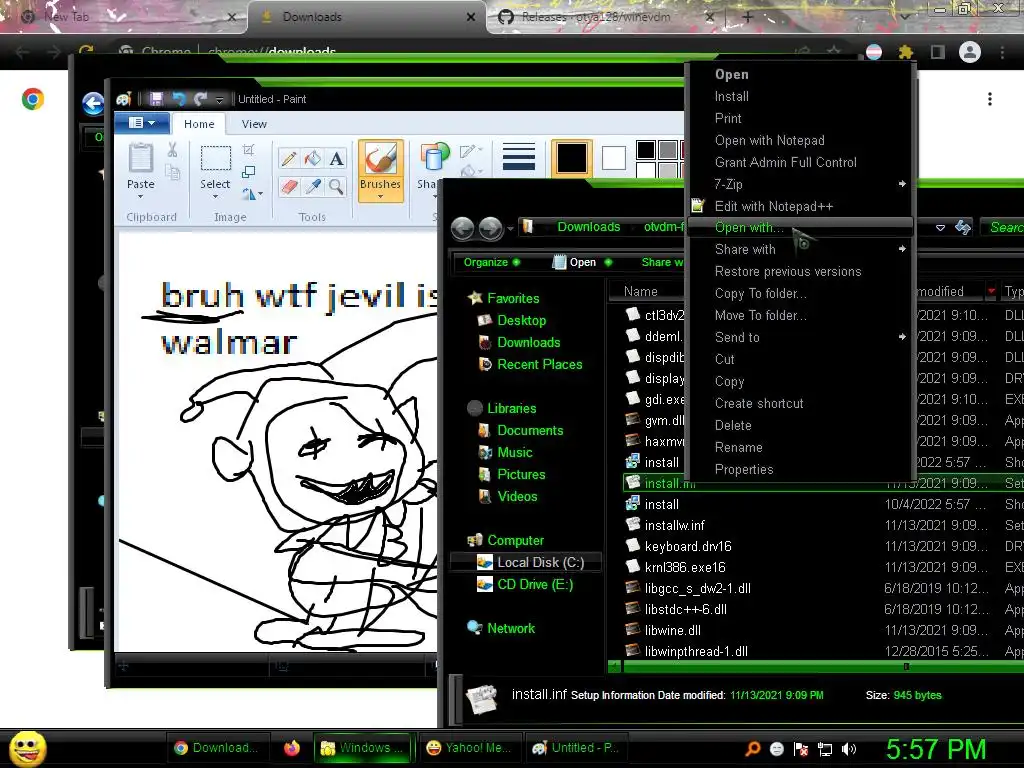This screenshot has height=768, width=1024.
Task: Pick the gray palette swatch
Action: 667,150
